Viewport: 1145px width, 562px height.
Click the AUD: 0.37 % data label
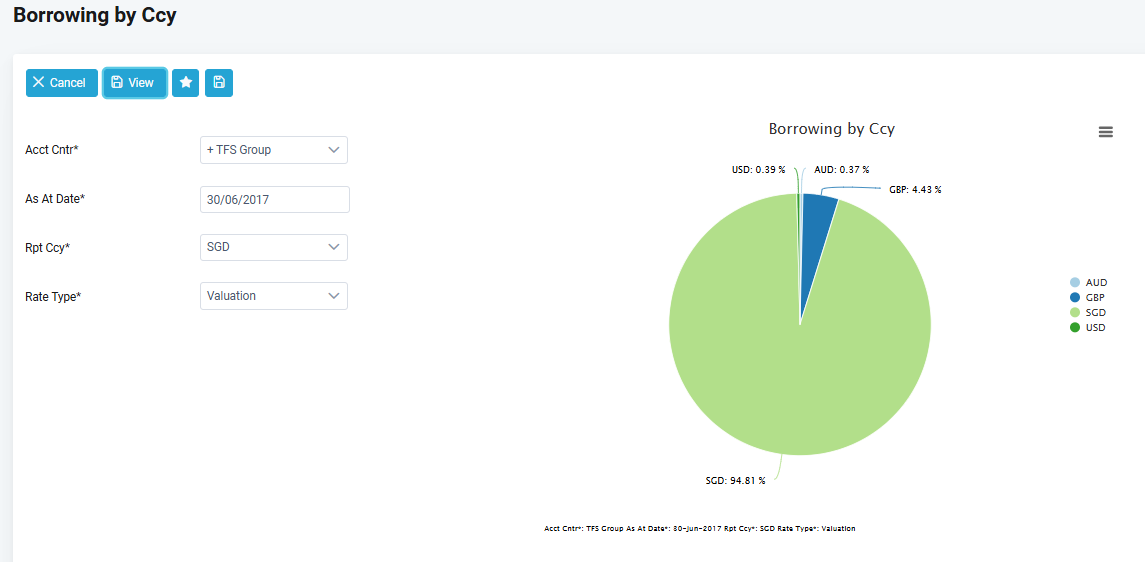tap(841, 170)
